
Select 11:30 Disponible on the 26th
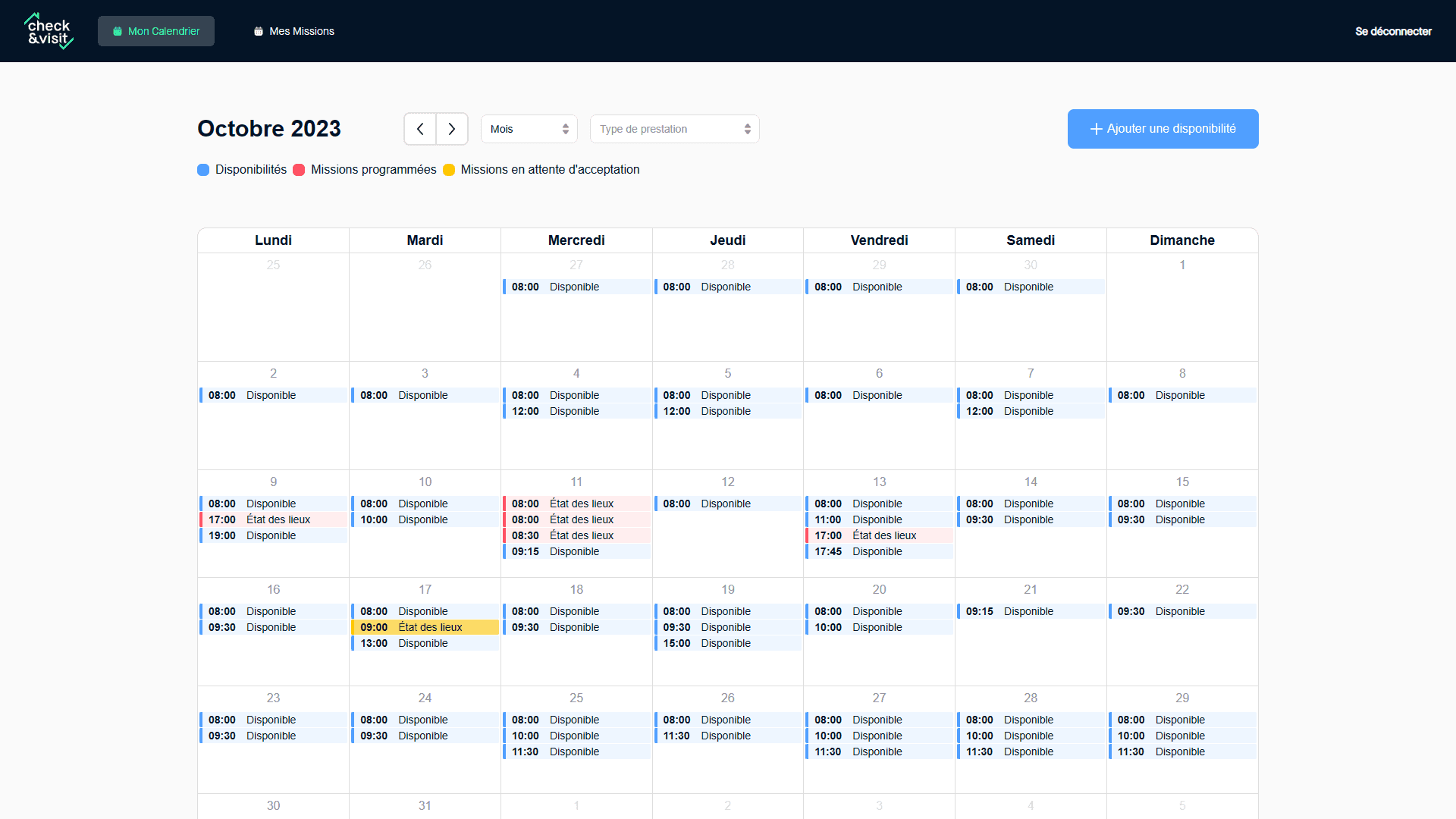point(728,736)
